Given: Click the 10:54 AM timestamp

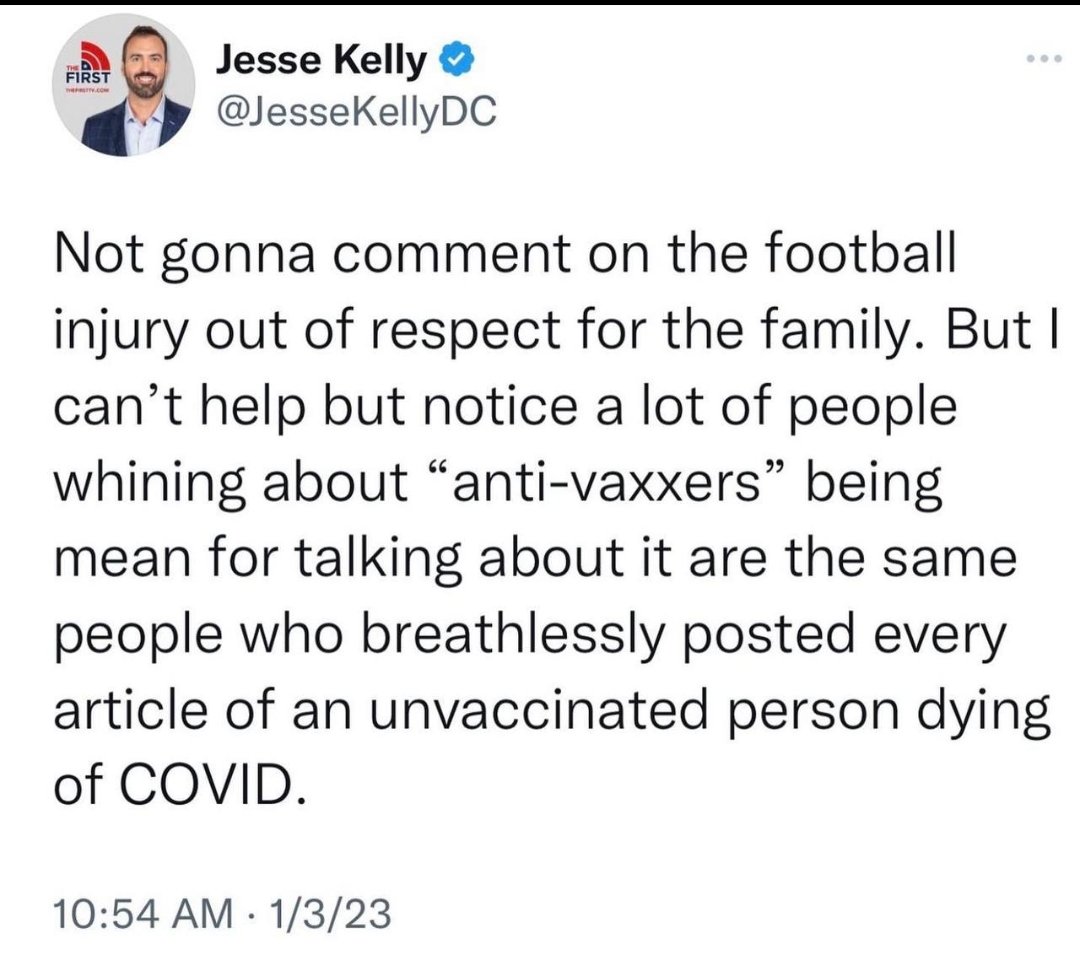Looking at the screenshot, I should click(x=144, y=913).
